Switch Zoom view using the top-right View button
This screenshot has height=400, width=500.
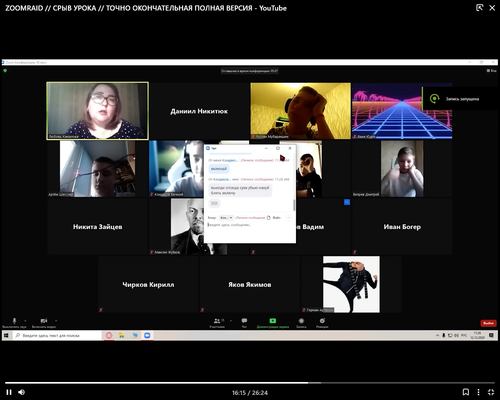pyautogui.click(x=492, y=71)
